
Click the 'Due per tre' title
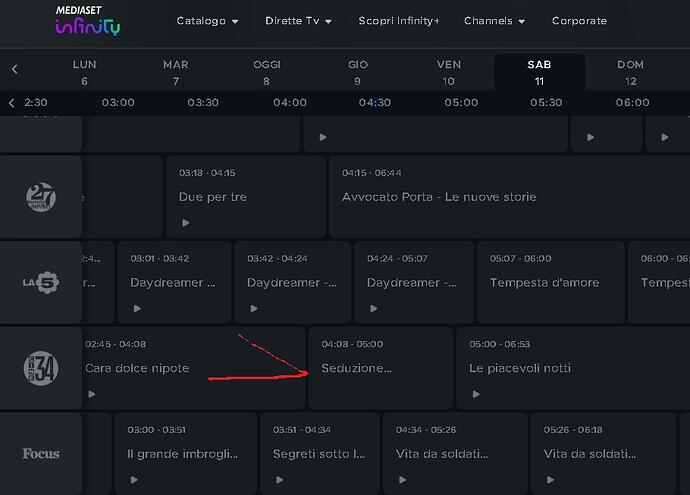(213, 197)
